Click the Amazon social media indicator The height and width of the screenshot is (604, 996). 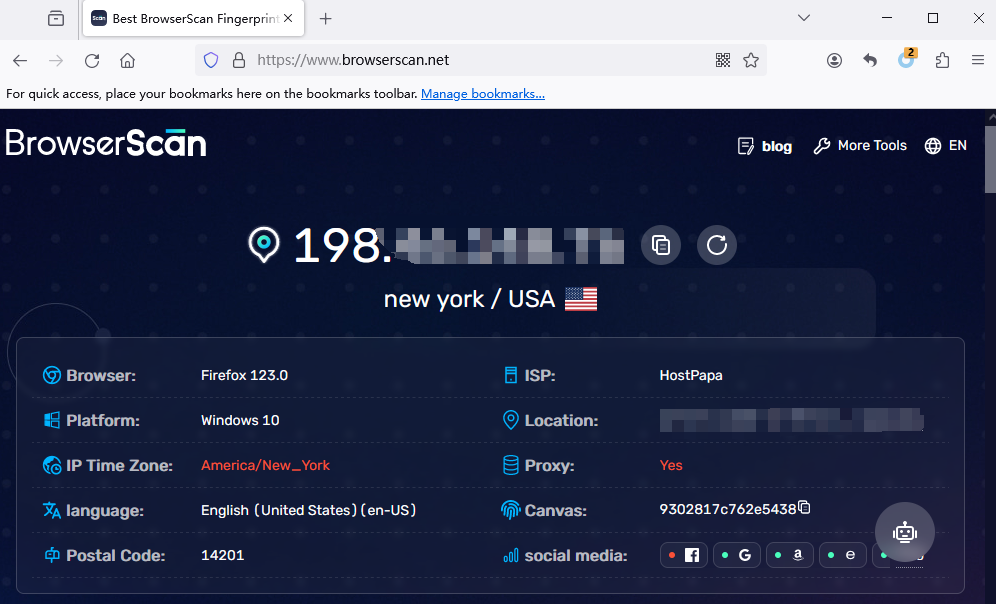[790, 555]
